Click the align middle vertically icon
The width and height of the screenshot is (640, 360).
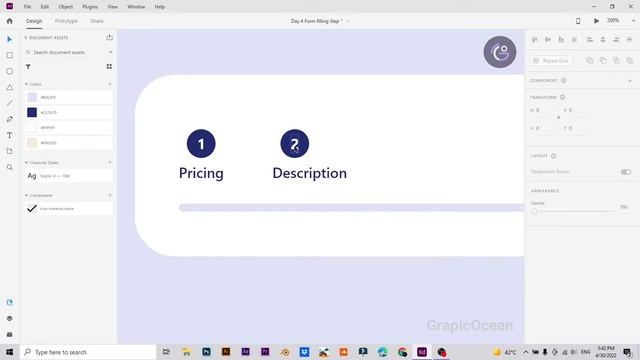tap(548, 39)
